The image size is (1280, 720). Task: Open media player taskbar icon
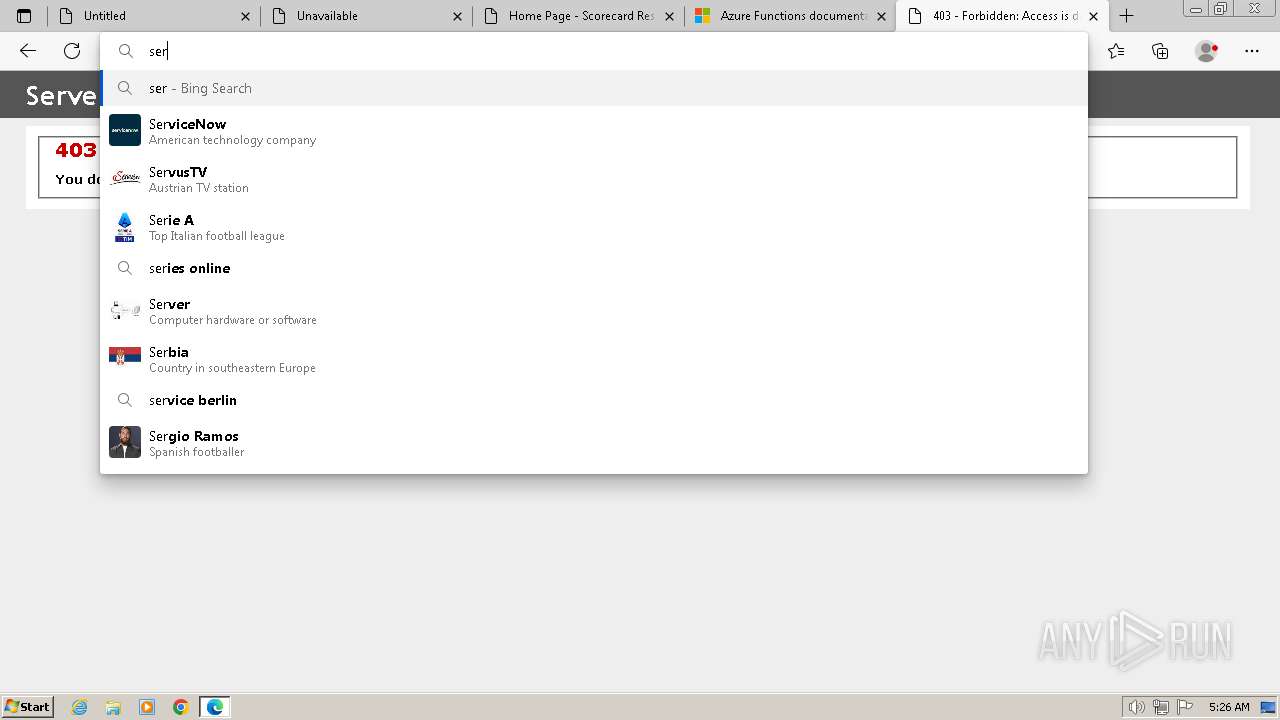[x=147, y=707]
